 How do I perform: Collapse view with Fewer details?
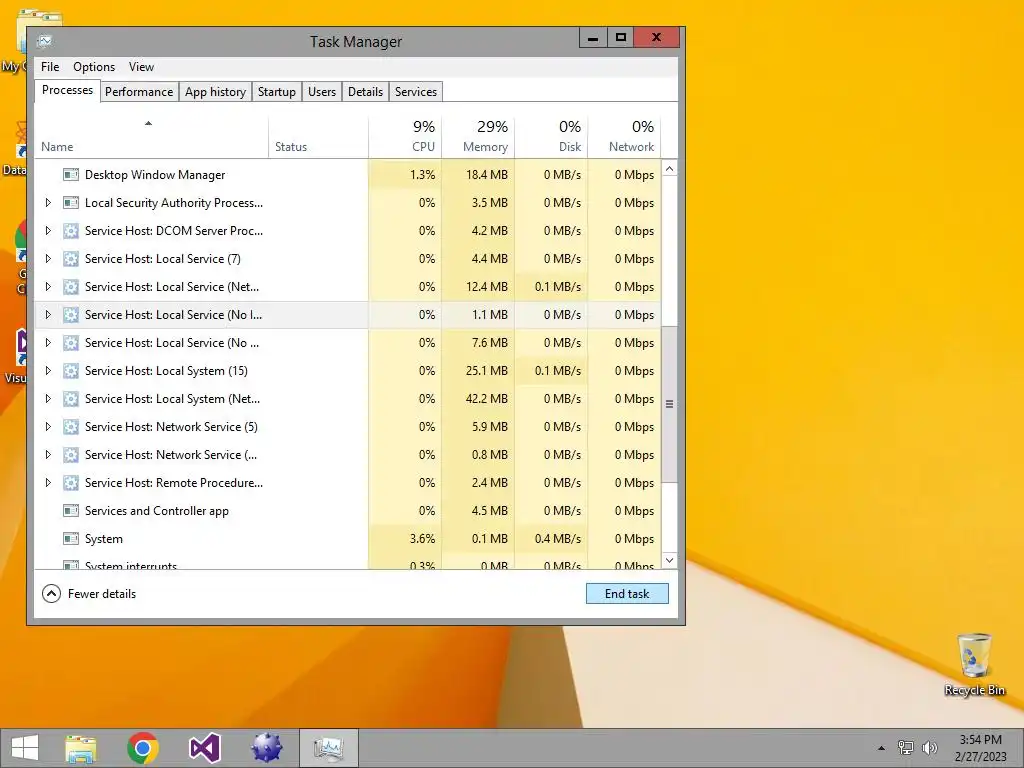[x=89, y=594]
